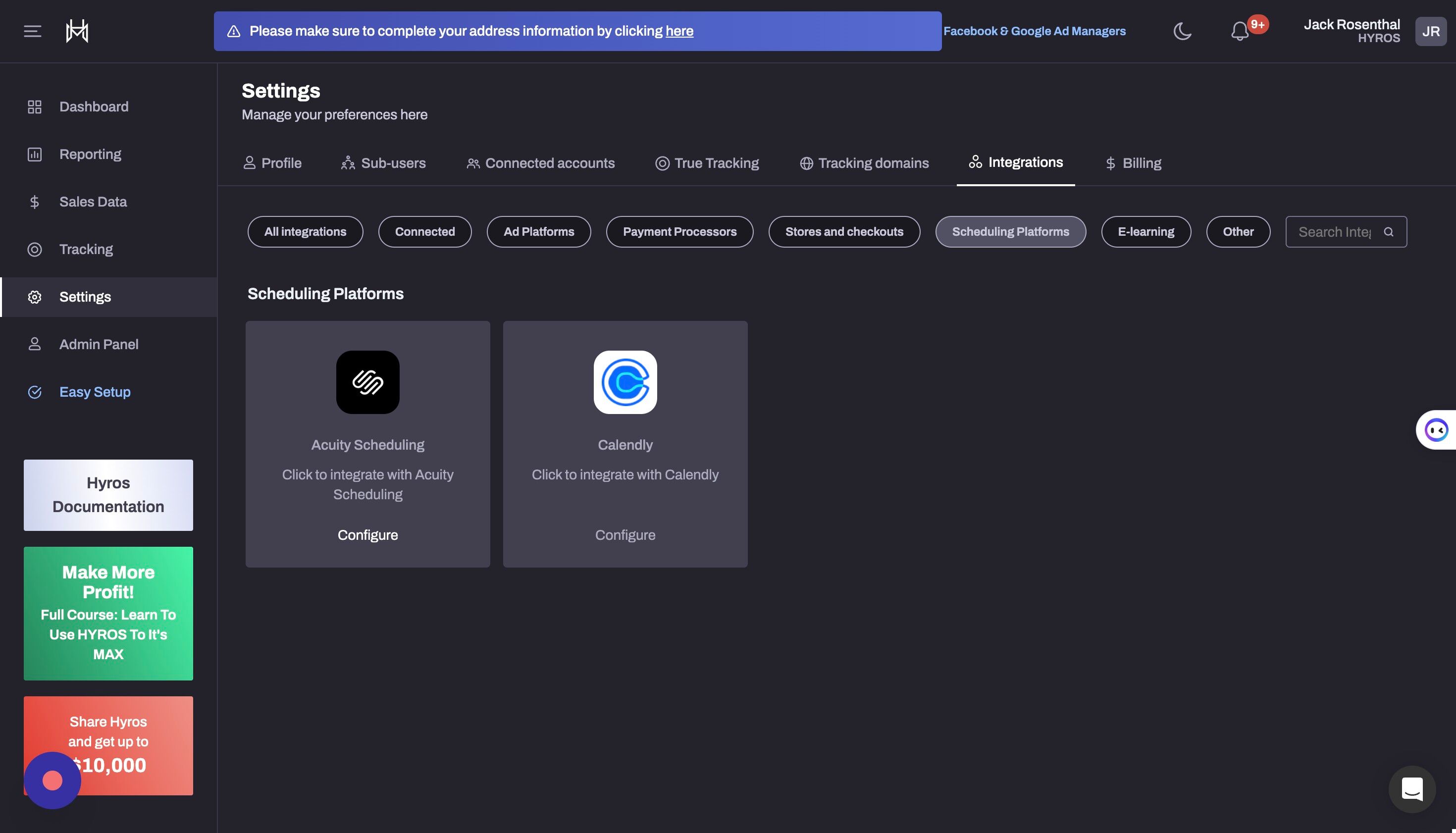
Task: Open the hamburger navigation menu
Action: point(32,31)
